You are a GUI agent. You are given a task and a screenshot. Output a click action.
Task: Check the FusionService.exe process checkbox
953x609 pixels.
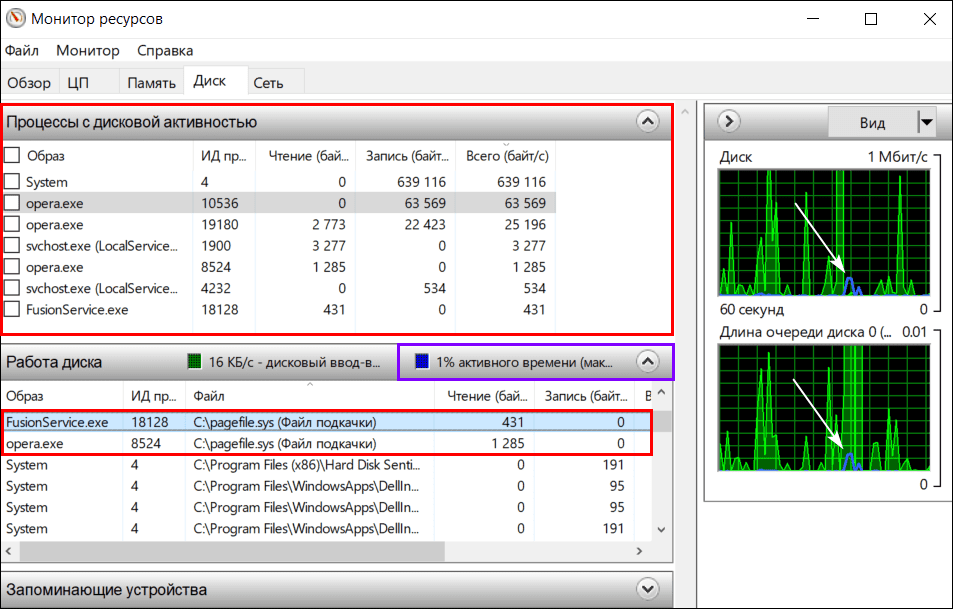(x=12, y=310)
